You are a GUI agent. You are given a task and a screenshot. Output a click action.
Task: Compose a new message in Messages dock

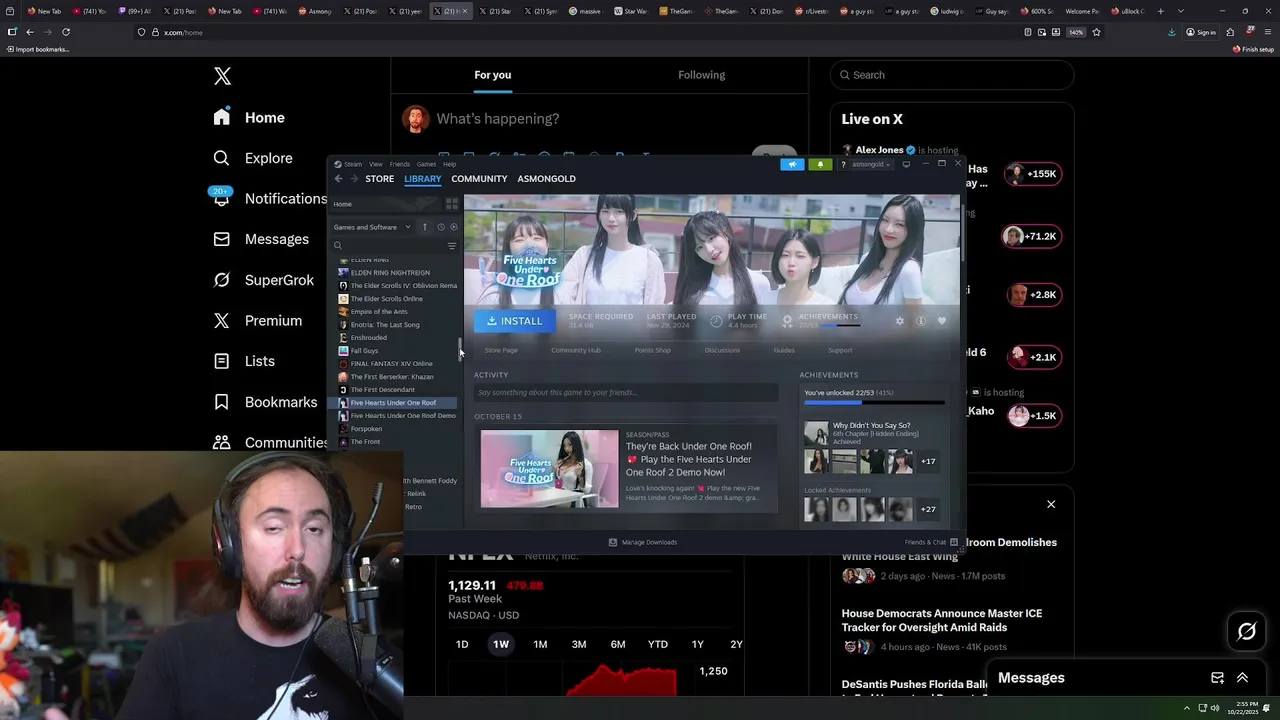click(1217, 678)
